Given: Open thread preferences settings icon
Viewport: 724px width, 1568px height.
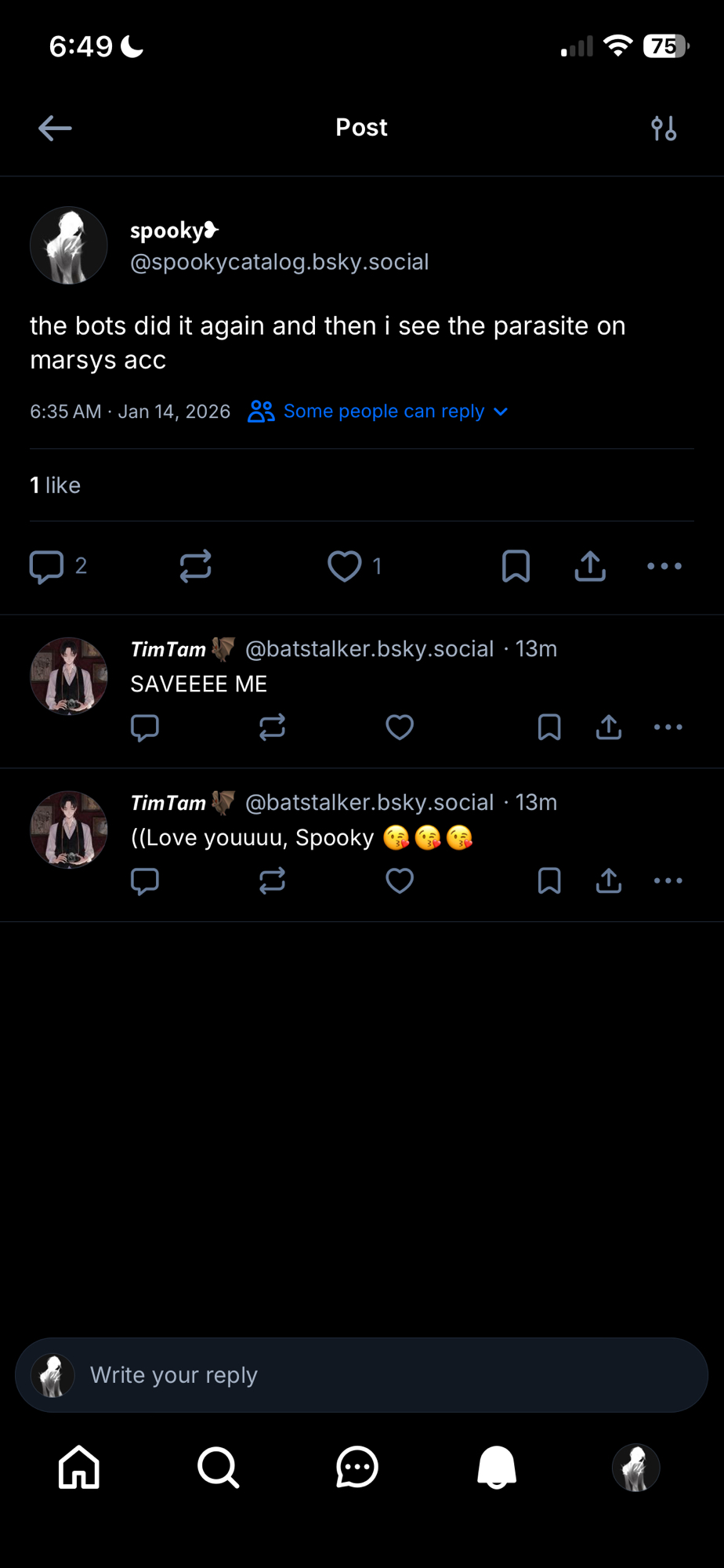Looking at the screenshot, I should click(x=664, y=128).
